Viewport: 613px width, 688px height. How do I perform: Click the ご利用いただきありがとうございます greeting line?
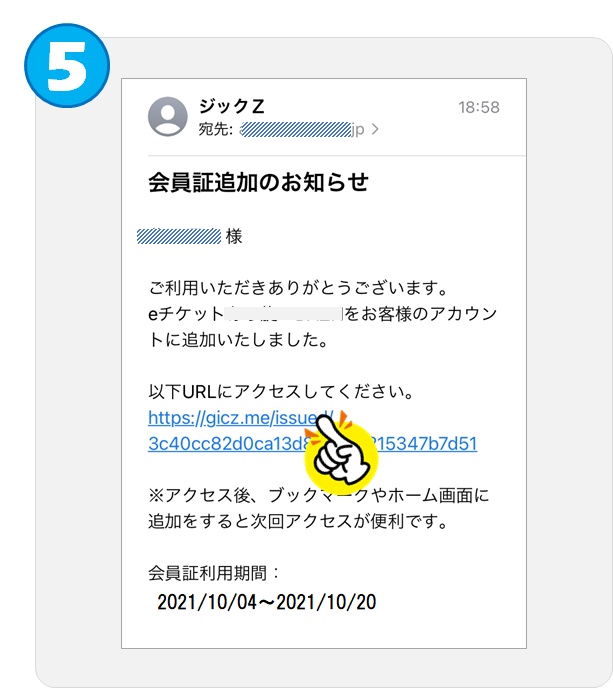pos(298,288)
